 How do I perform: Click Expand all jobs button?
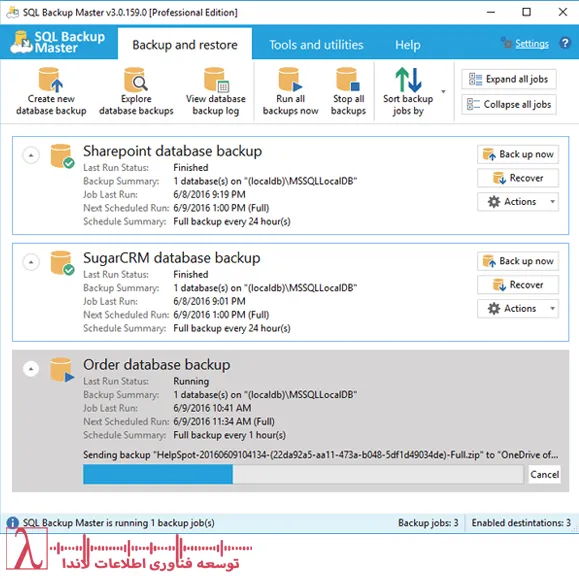(509, 79)
